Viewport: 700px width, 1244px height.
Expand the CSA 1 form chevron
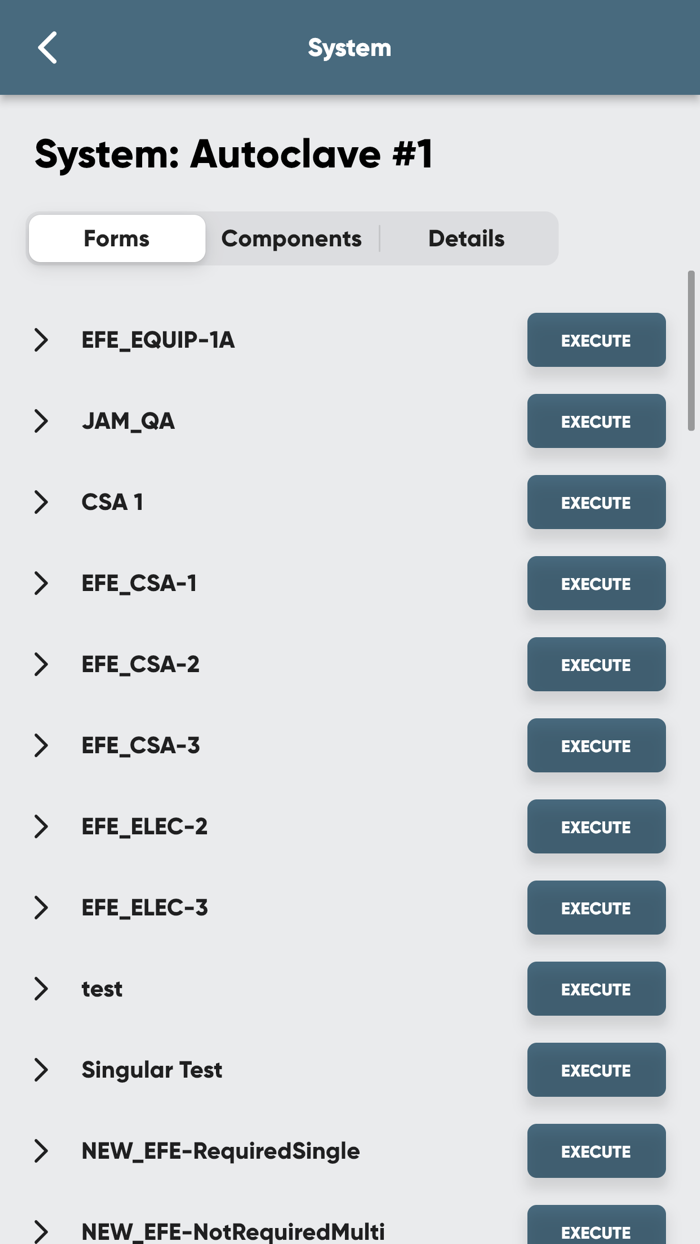click(41, 502)
